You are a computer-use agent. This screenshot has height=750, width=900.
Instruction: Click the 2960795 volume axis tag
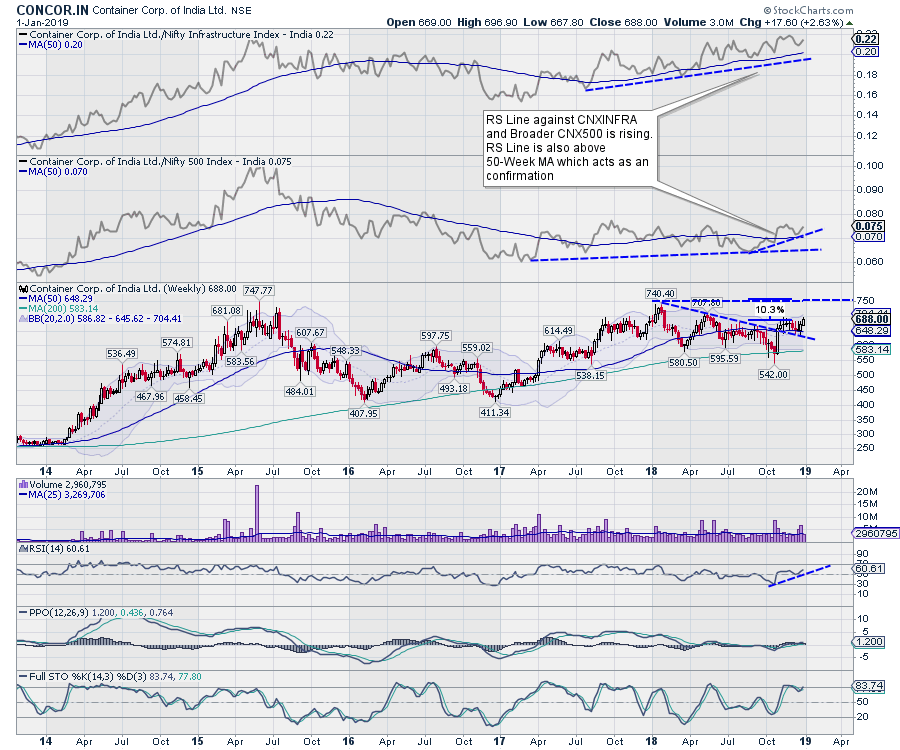876,533
